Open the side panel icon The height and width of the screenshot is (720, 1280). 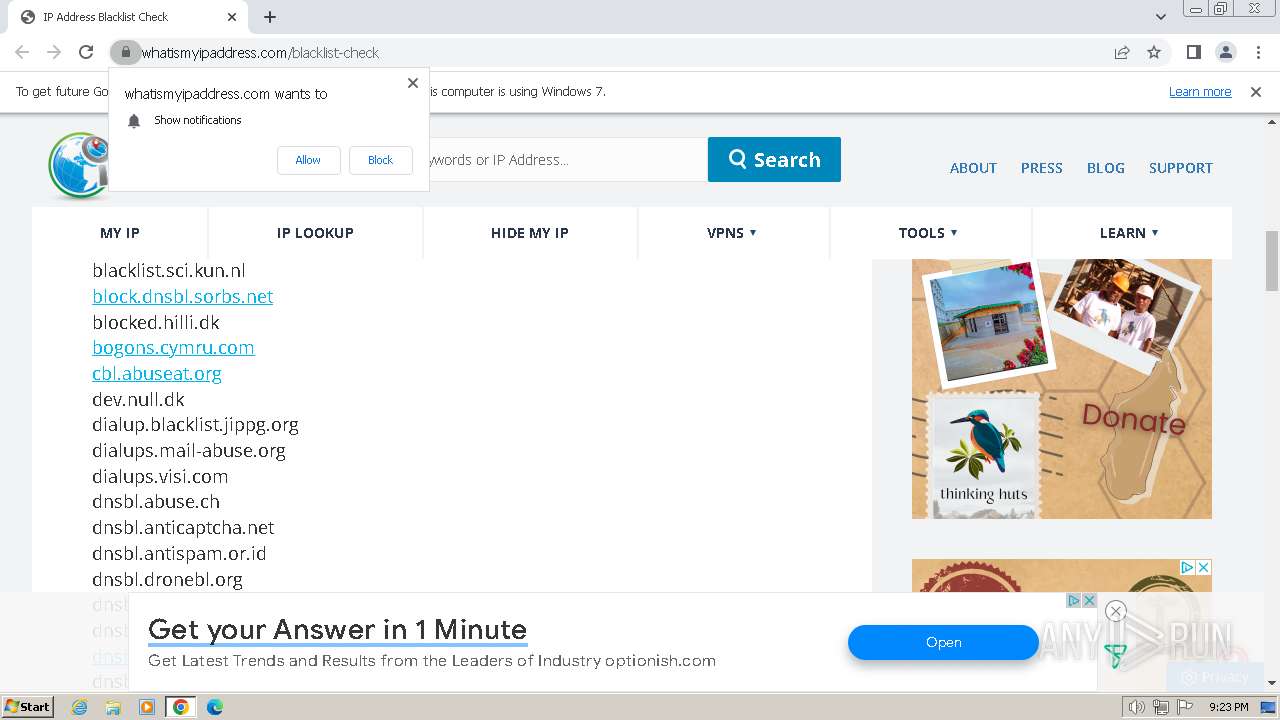(1193, 52)
